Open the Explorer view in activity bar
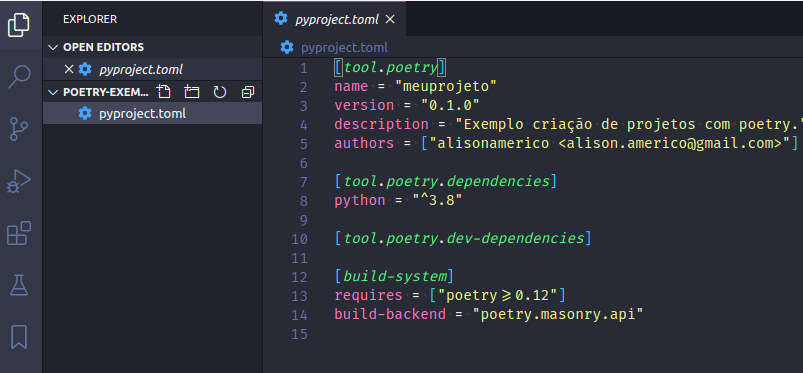The image size is (803, 373). click(x=19, y=25)
